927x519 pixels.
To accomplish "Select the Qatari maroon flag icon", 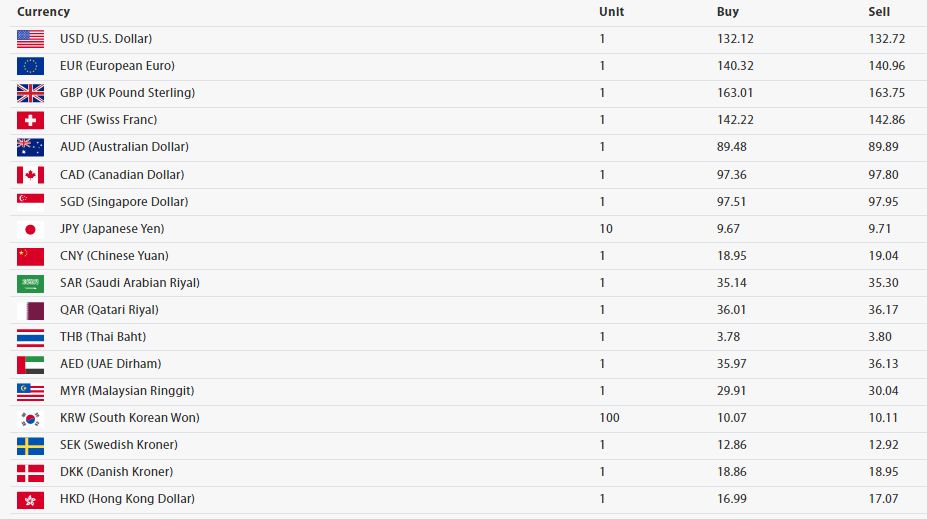I will [x=30, y=311].
